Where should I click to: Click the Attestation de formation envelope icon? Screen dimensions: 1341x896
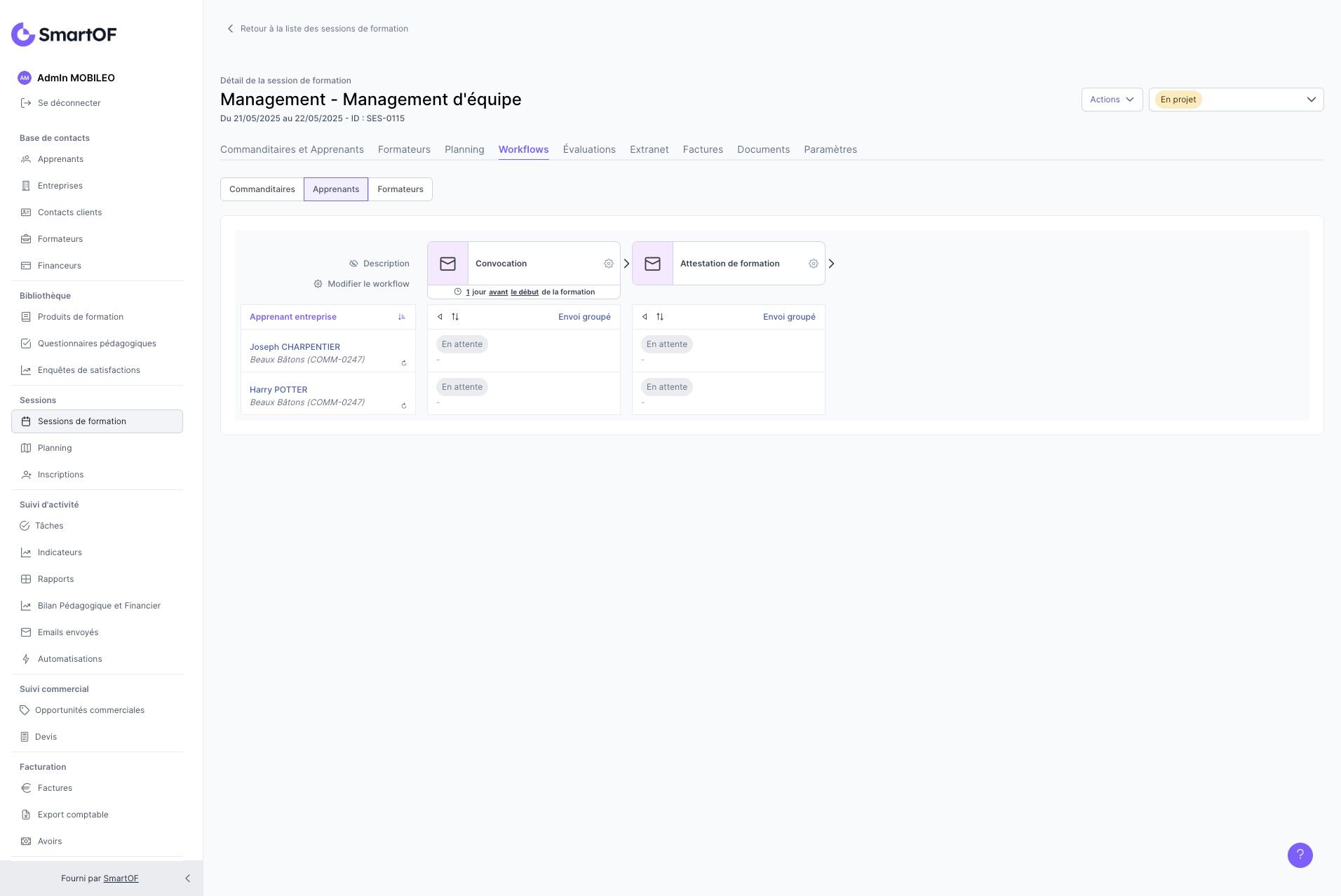tap(652, 264)
